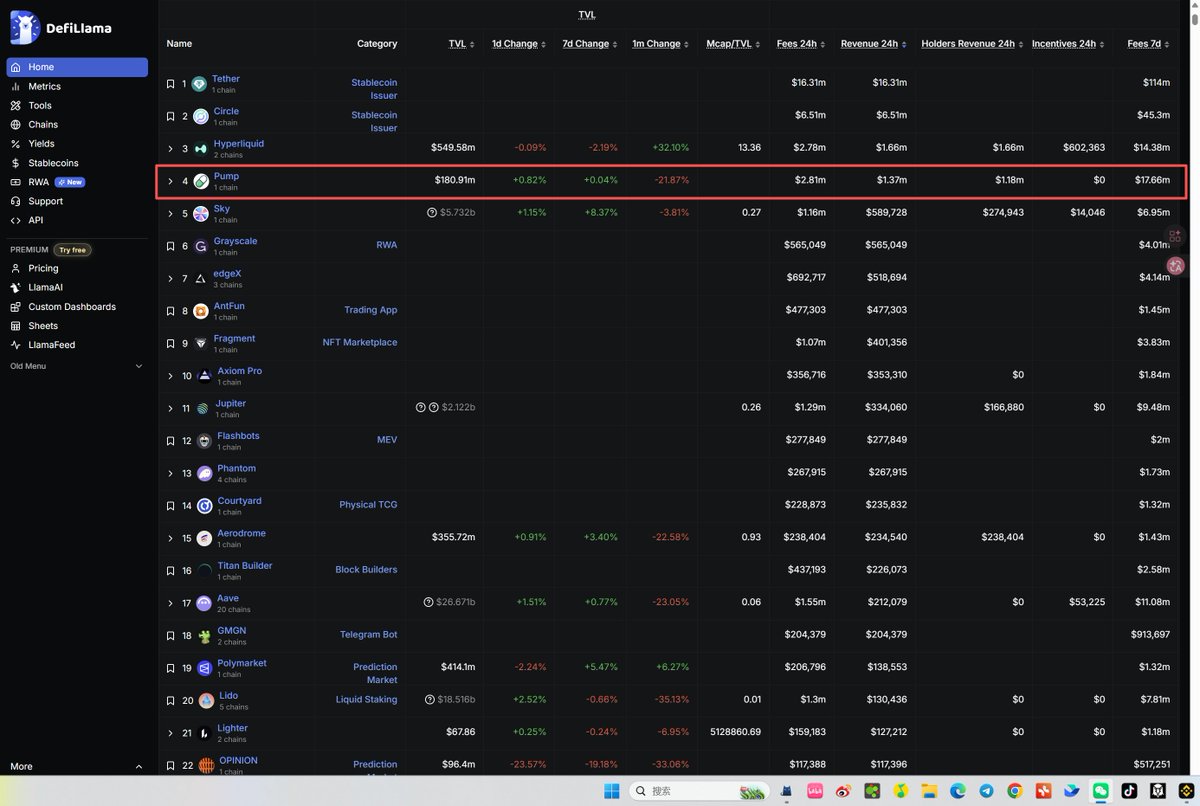This screenshot has height=806, width=1200.
Task: Select Home in the sidebar
Action: click(77, 67)
